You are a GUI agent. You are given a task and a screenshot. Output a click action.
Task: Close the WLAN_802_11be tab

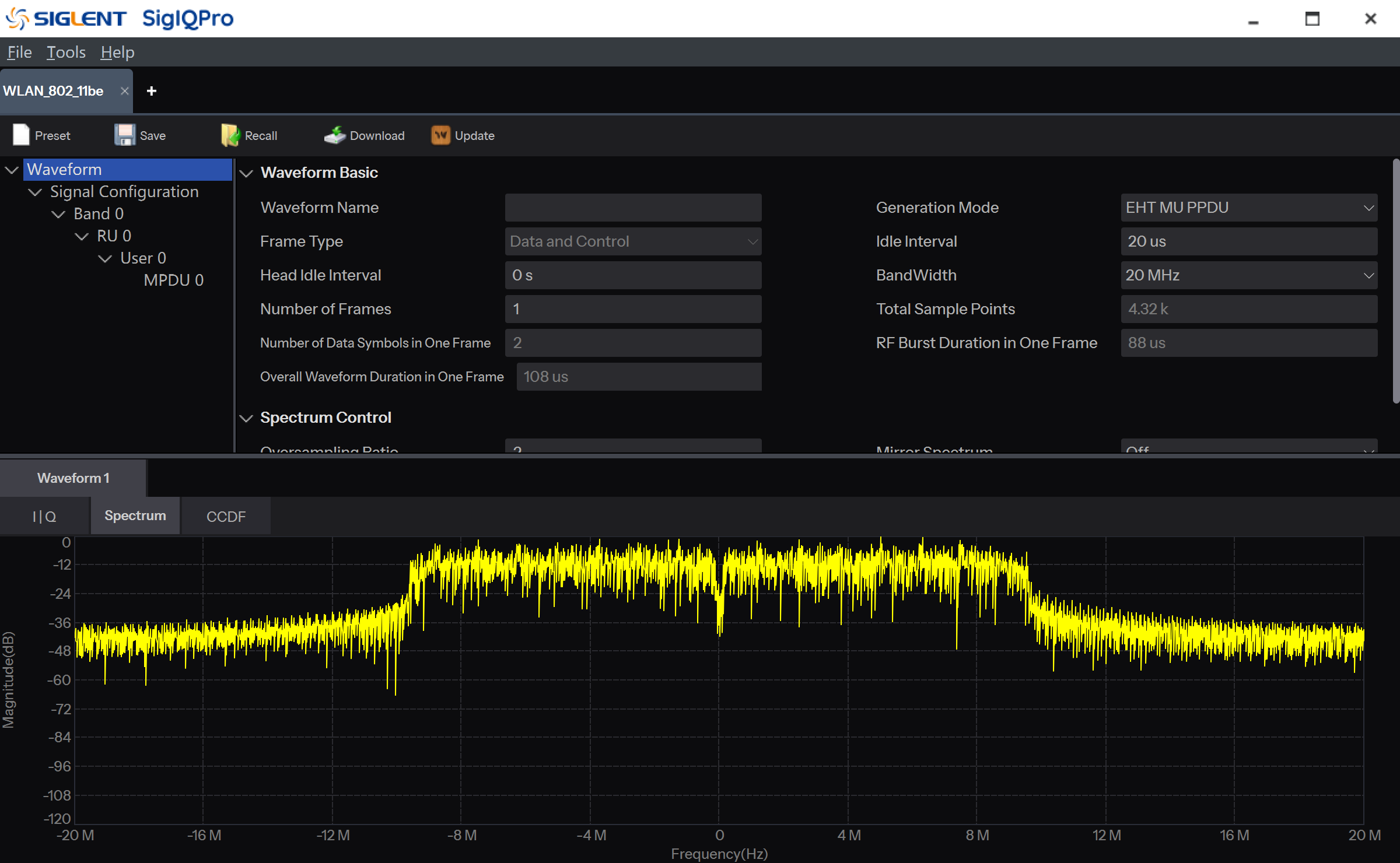124,91
